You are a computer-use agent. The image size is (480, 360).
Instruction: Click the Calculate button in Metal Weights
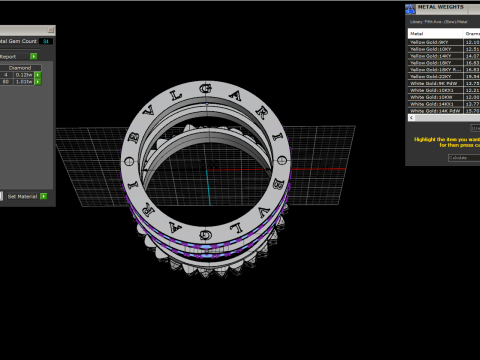tap(464, 158)
